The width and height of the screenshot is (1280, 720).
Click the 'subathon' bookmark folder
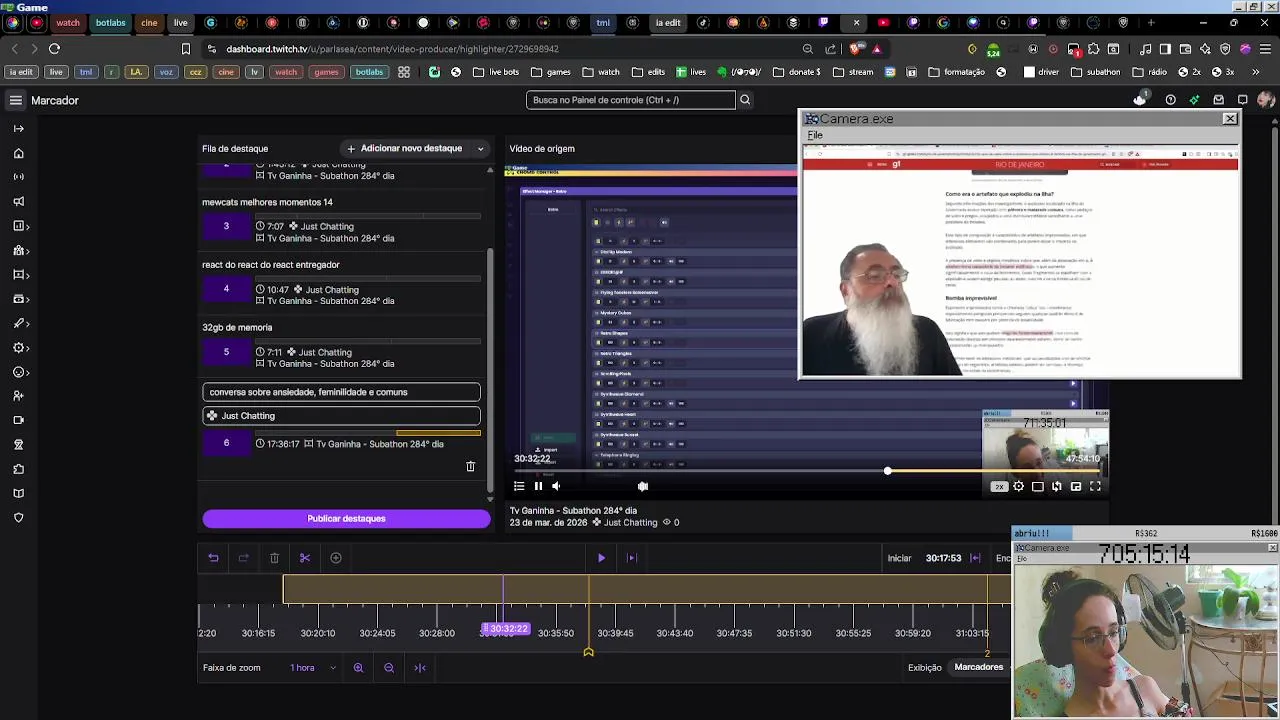pyautogui.click(x=1094, y=72)
